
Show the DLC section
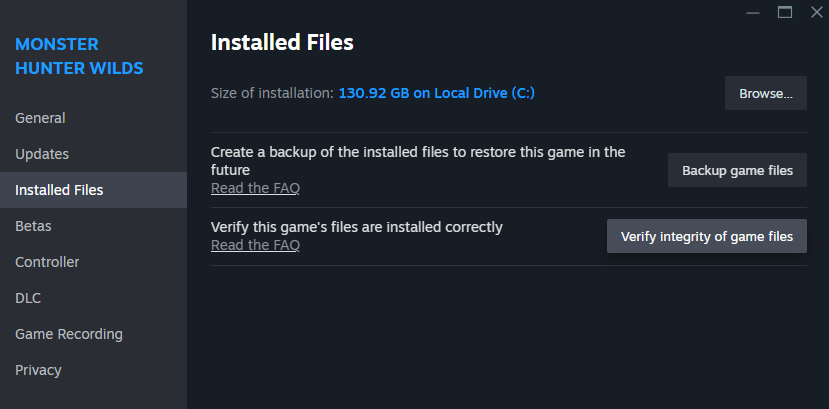pos(28,298)
